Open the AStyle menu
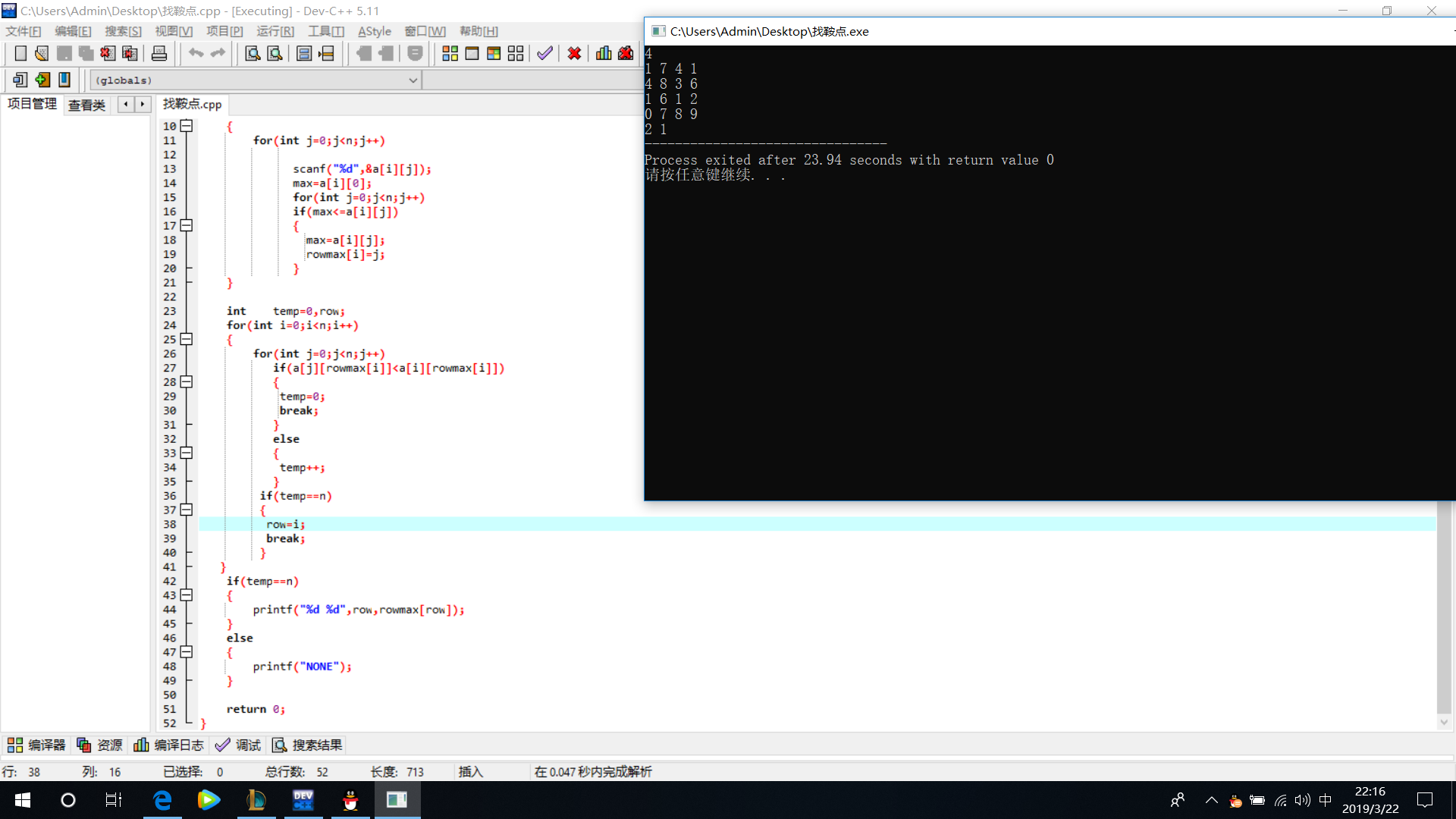 click(375, 31)
